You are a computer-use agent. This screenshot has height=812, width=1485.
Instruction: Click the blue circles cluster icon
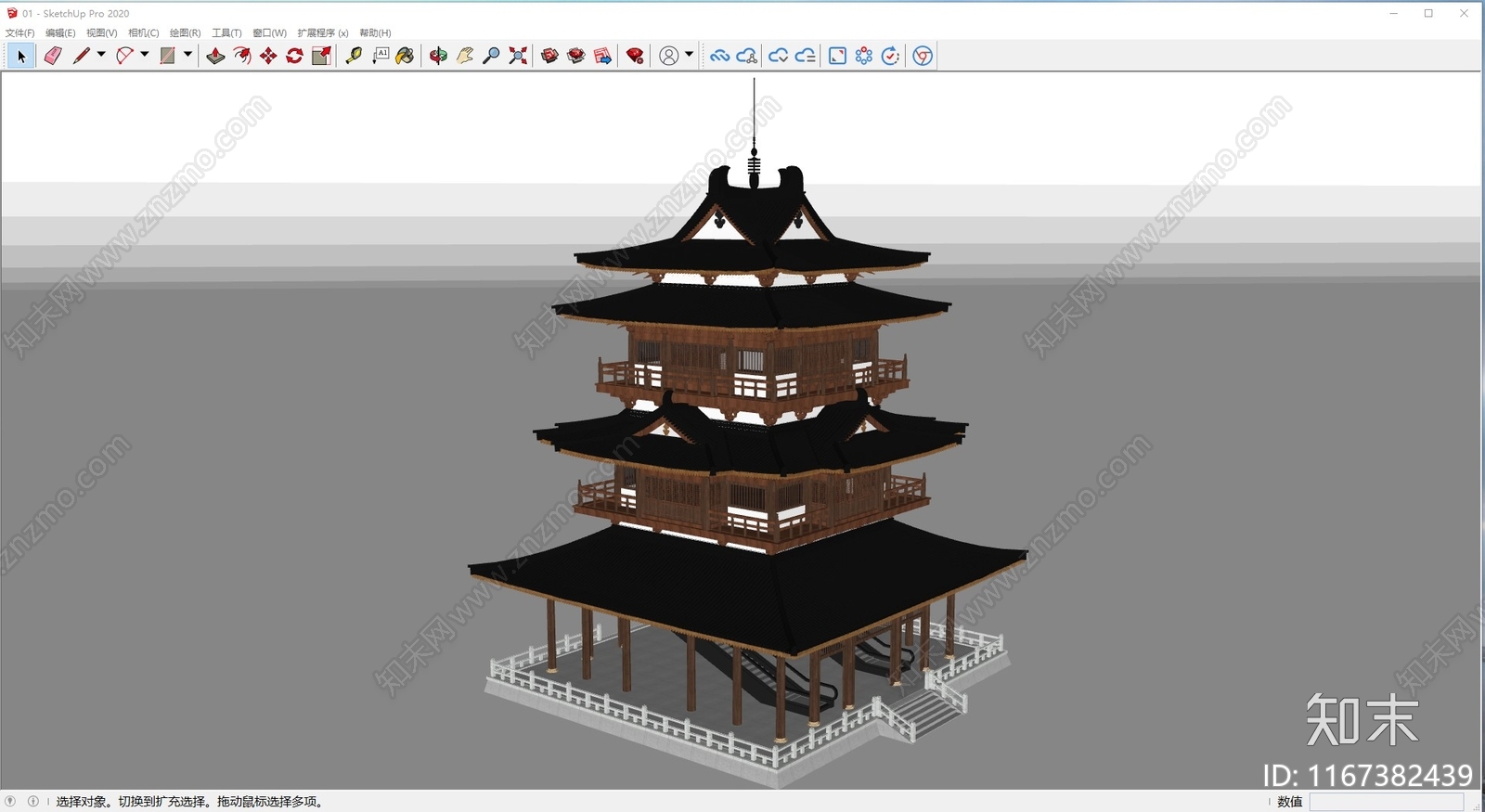click(864, 56)
